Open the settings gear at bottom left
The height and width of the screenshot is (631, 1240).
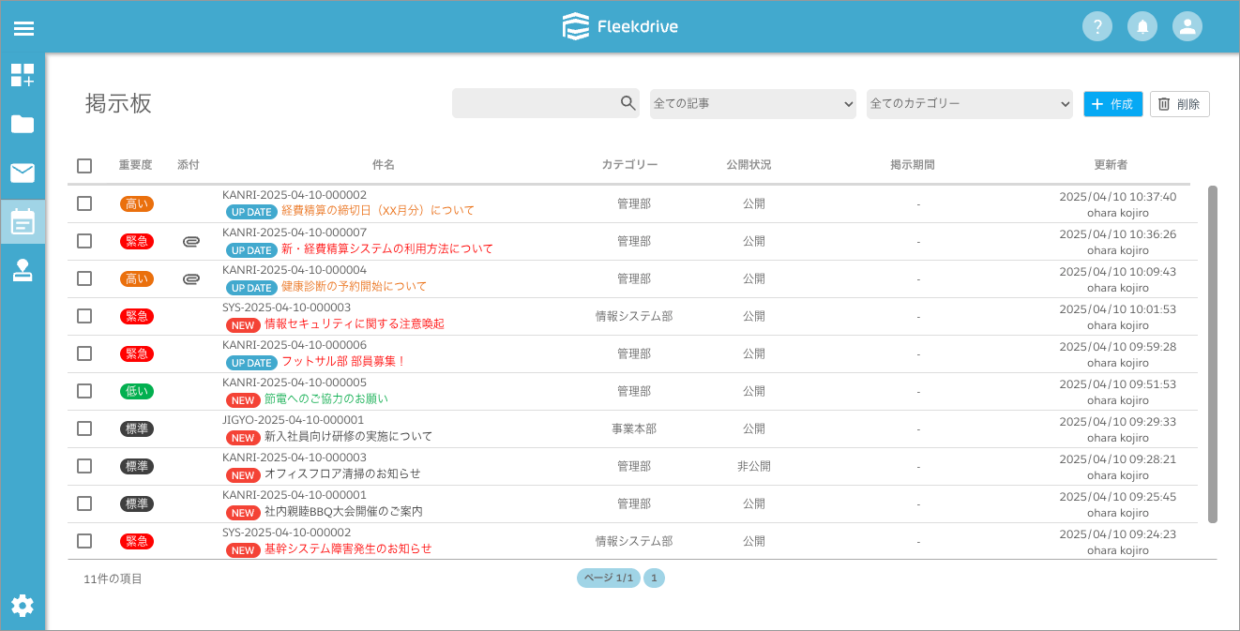pos(23,605)
